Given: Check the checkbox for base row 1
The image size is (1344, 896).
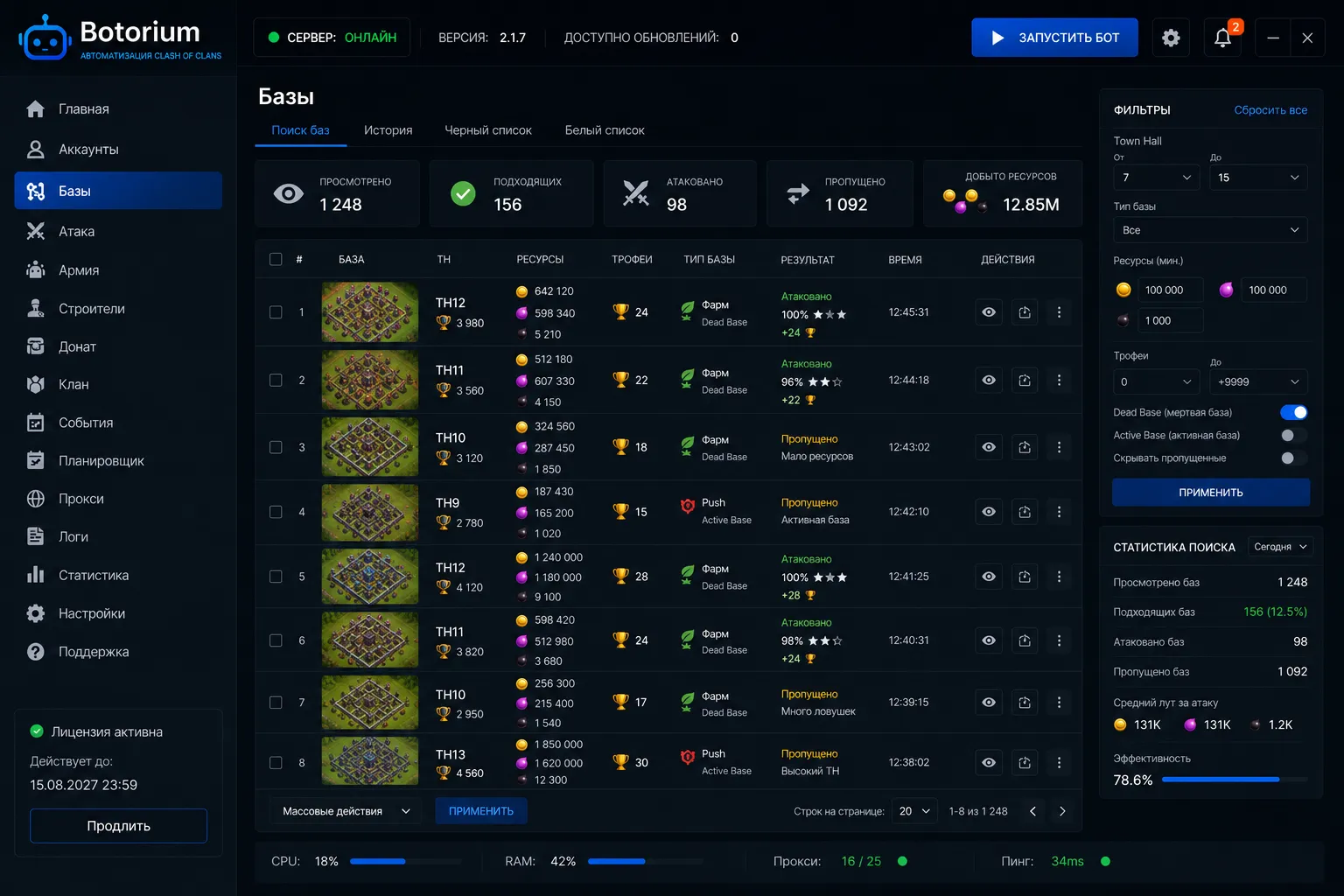Looking at the screenshot, I should [x=276, y=312].
